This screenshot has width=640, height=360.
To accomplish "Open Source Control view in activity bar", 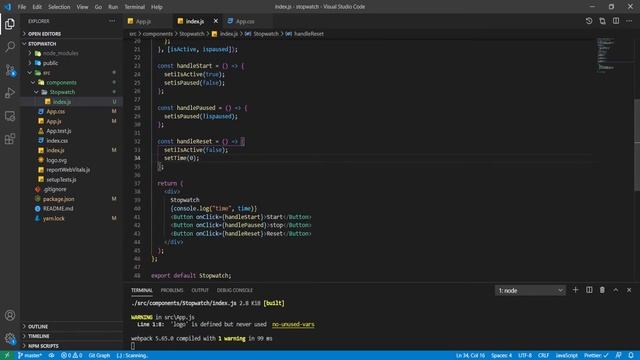I will pos(10,70).
